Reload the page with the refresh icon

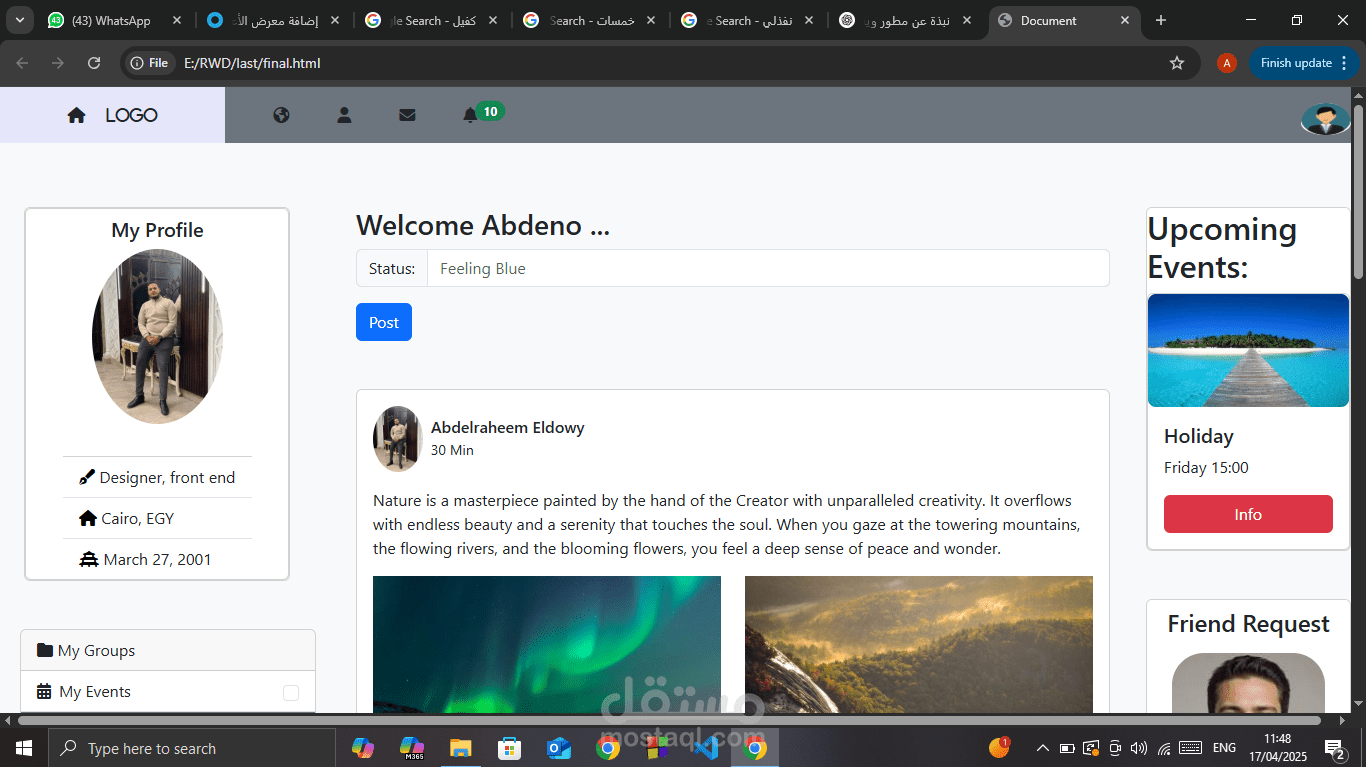pyautogui.click(x=94, y=63)
